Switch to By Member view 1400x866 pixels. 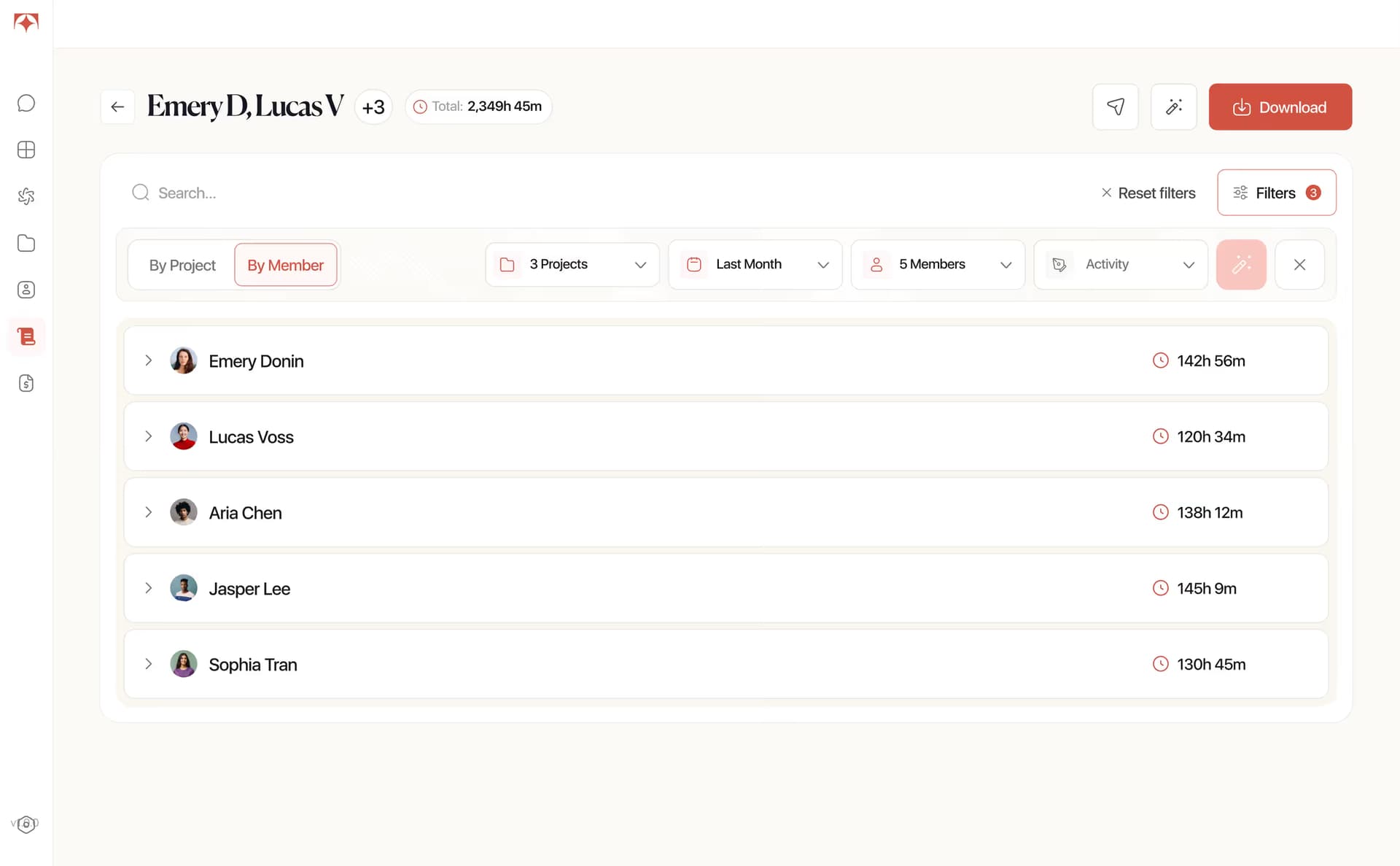click(285, 265)
